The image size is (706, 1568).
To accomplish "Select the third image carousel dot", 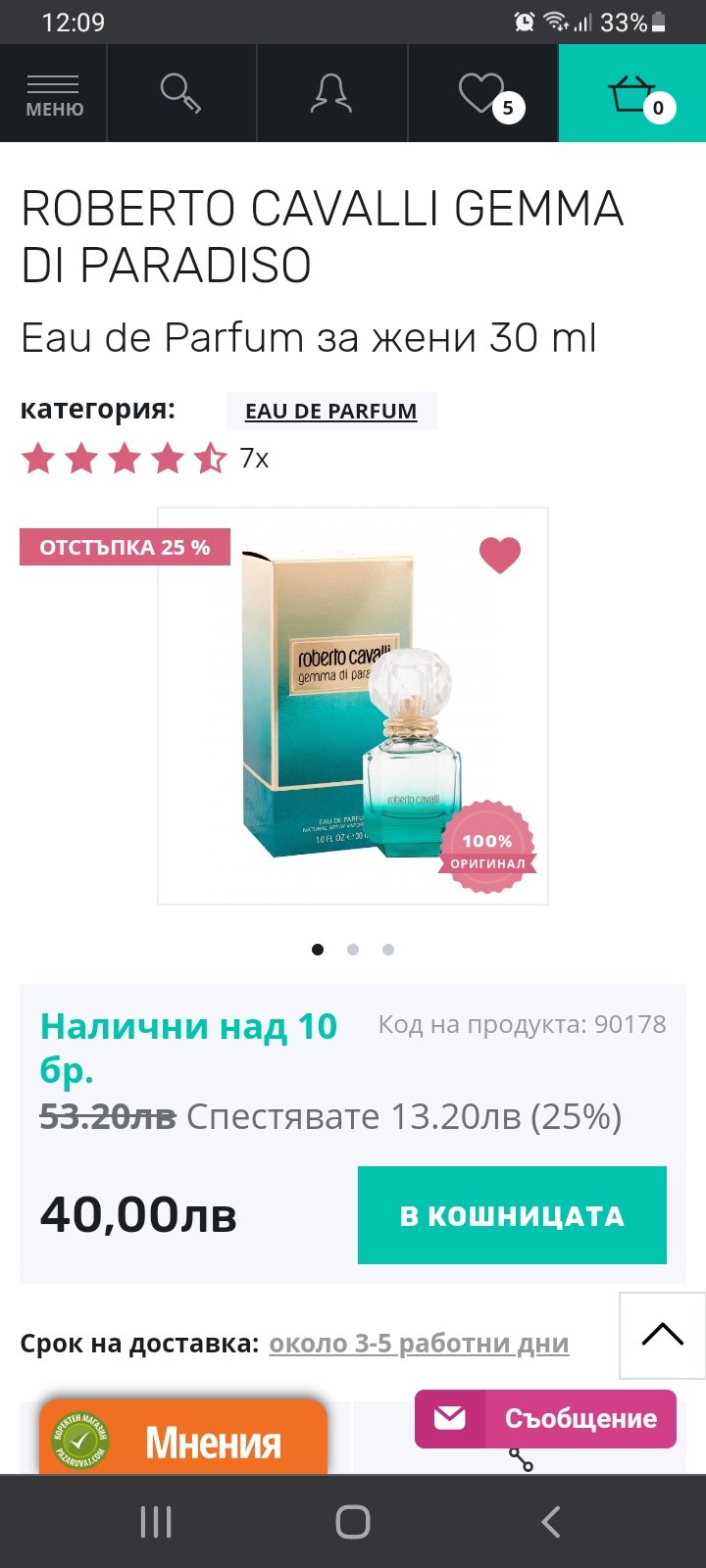I will [x=388, y=950].
